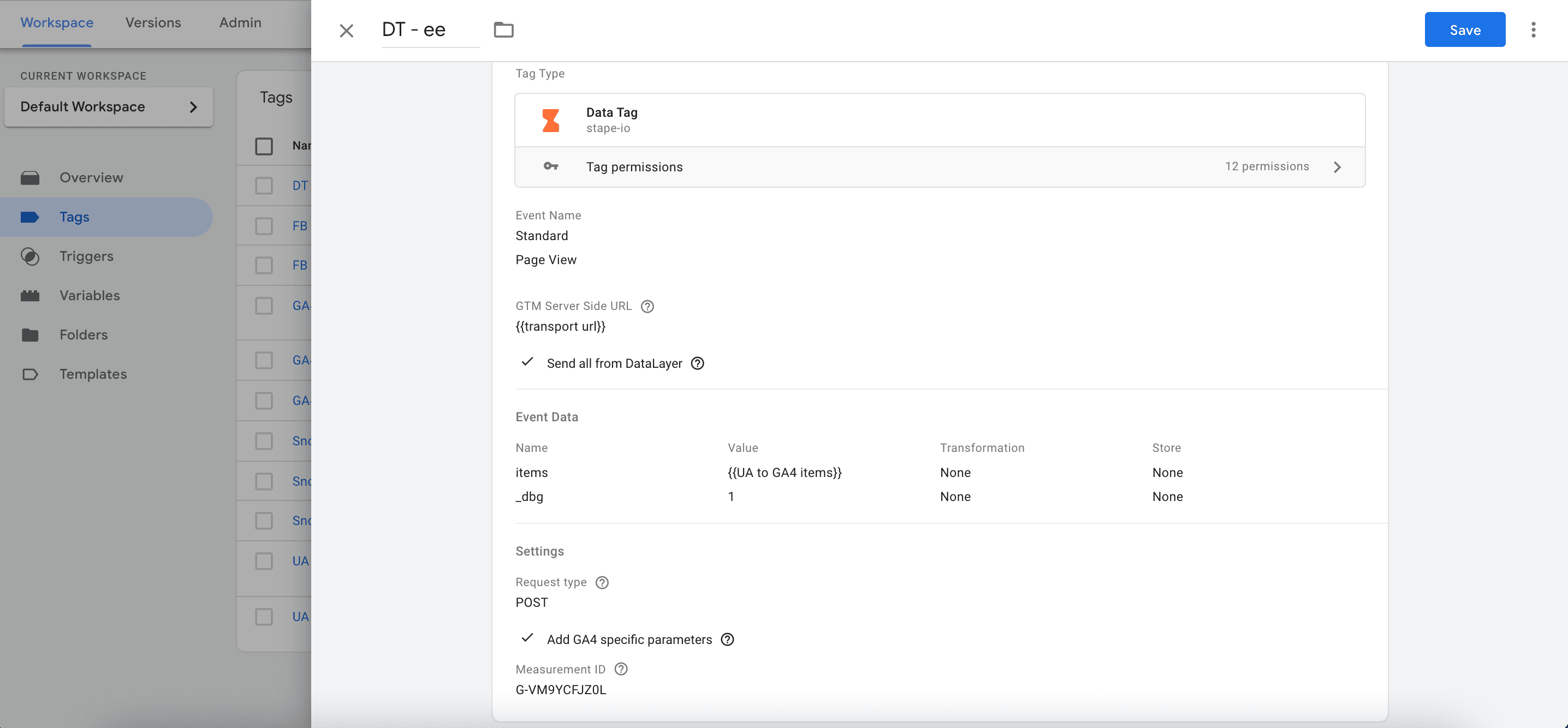This screenshot has height=728, width=1568.
Task: Switch to the Versions tab
Action: coord(153,22)
